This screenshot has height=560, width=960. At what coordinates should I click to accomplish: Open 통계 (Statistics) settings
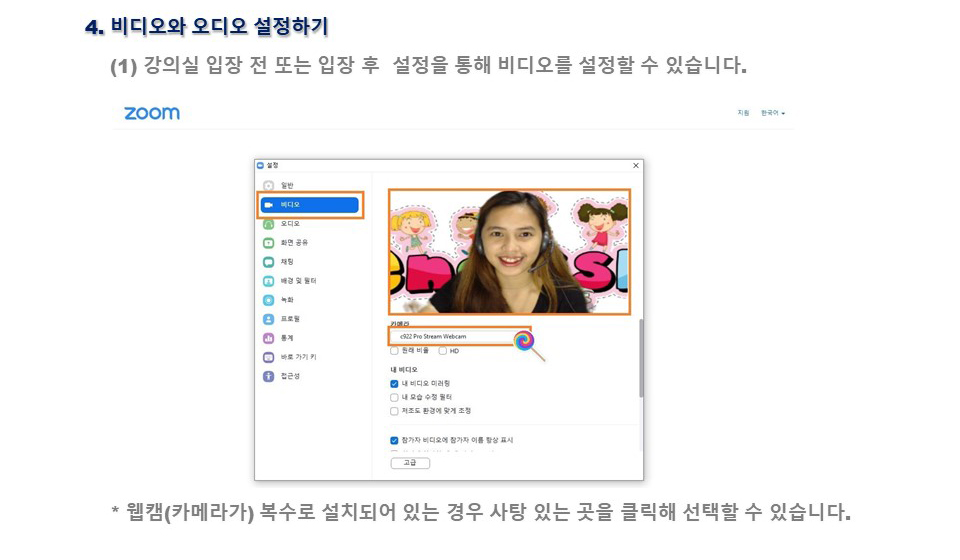(268, 338)
